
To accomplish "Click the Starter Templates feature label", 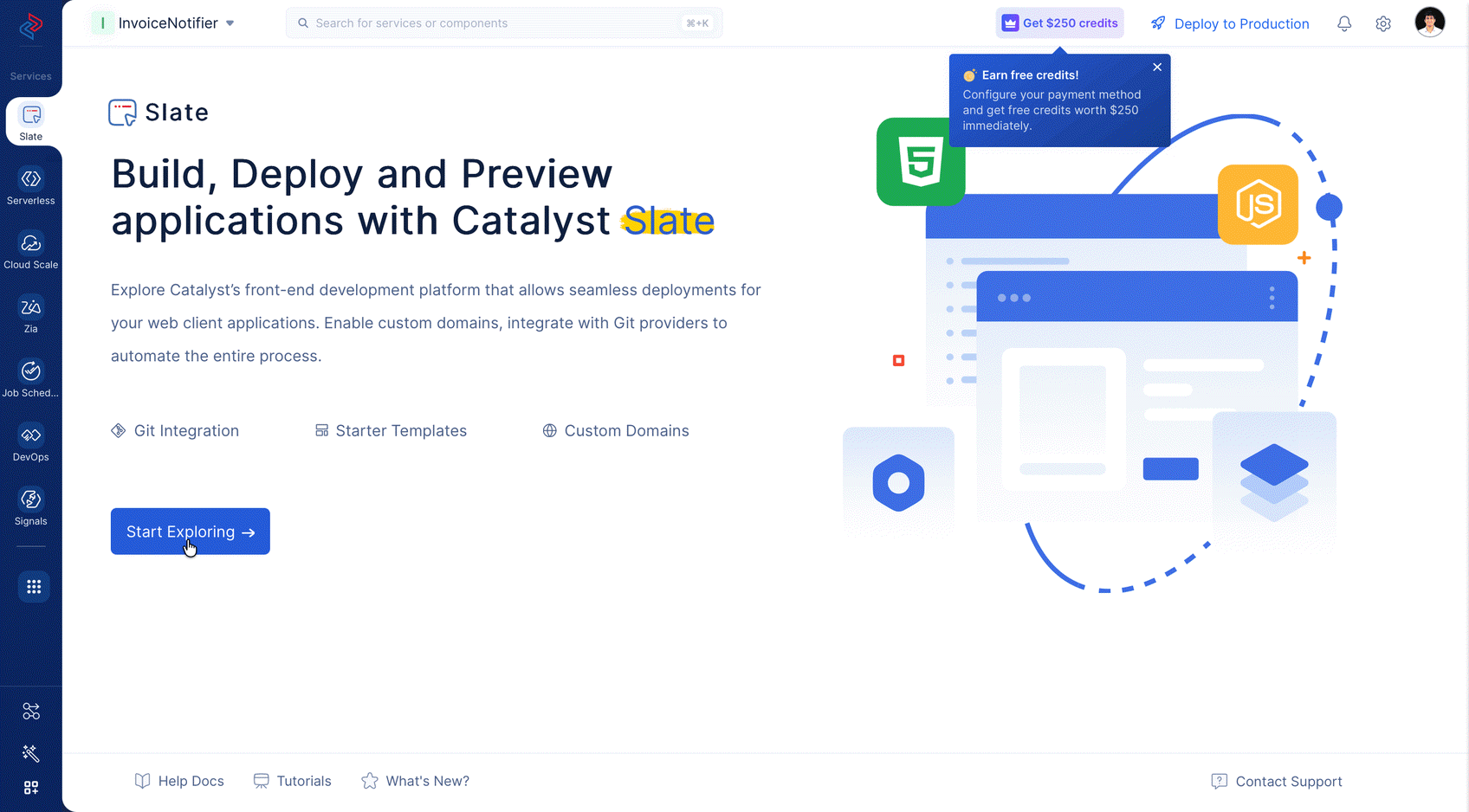I will (391, 431).
